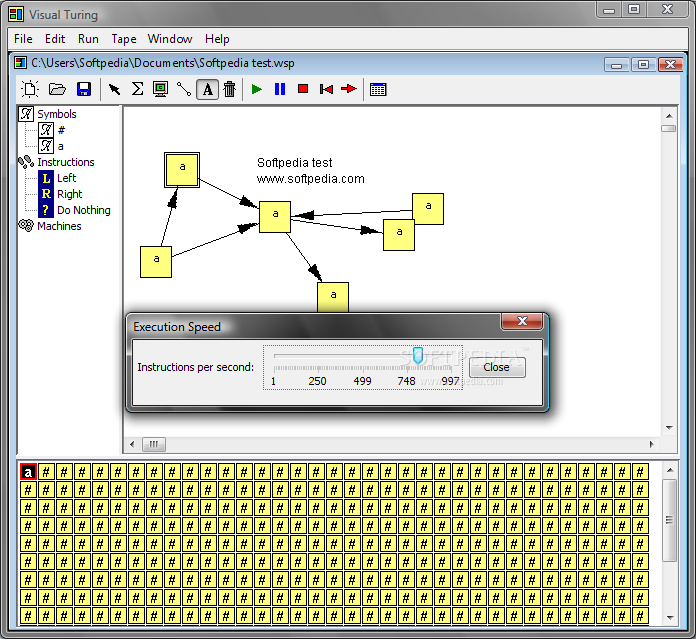Click the canvas horizontal scrollbar thumb
The image size is (696, 639).
pos(154,444)
